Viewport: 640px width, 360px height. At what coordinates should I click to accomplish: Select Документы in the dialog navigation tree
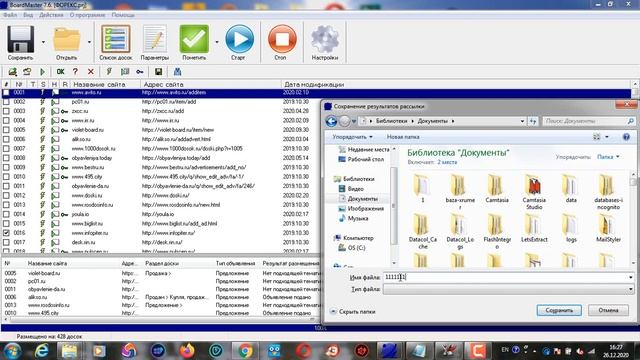click(x=362, y=199)
